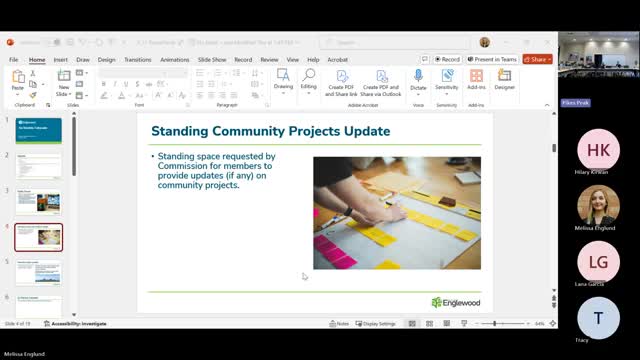Select slide 5 thumbnail
The height and width of the screenshot is (360, 640).
tap(39, 273)
